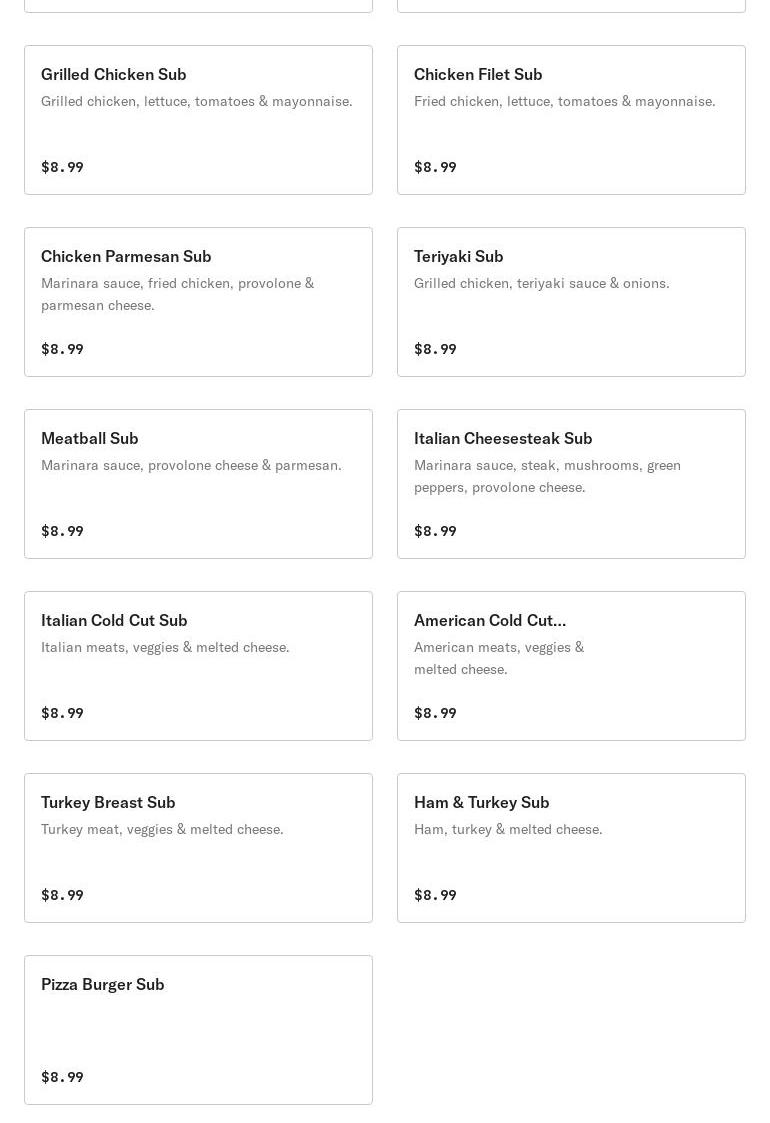770x1123 pixels.
Task: Click the Teriyaki Sub description text
Action: tap(542, 283)
